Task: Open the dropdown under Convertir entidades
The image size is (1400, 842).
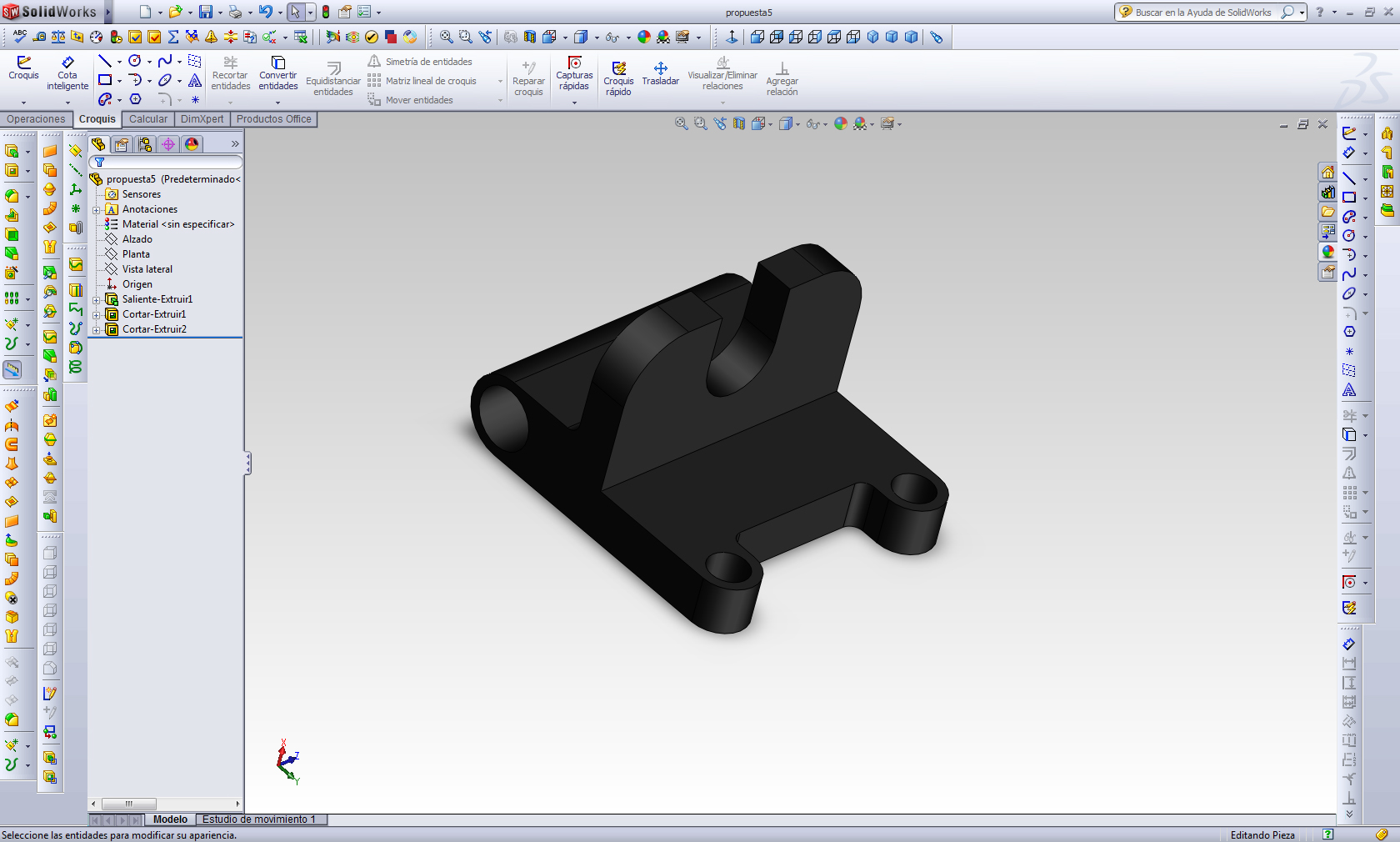Action: tap(278, 103)
